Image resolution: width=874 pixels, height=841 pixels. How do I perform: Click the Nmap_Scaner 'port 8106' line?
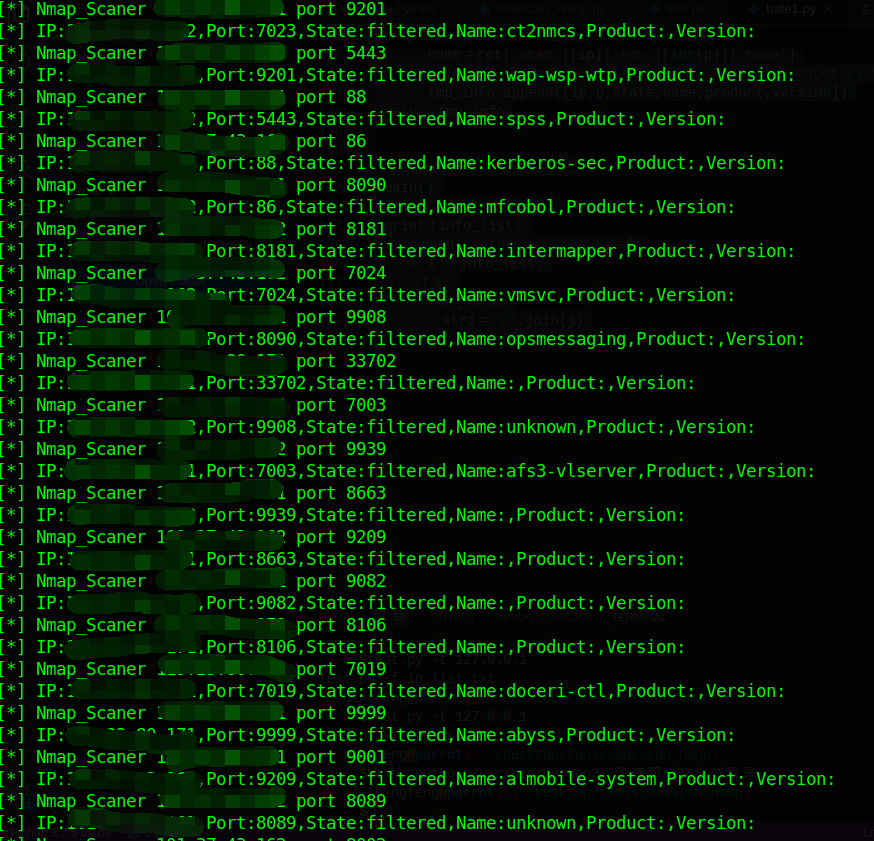(193, 626)
